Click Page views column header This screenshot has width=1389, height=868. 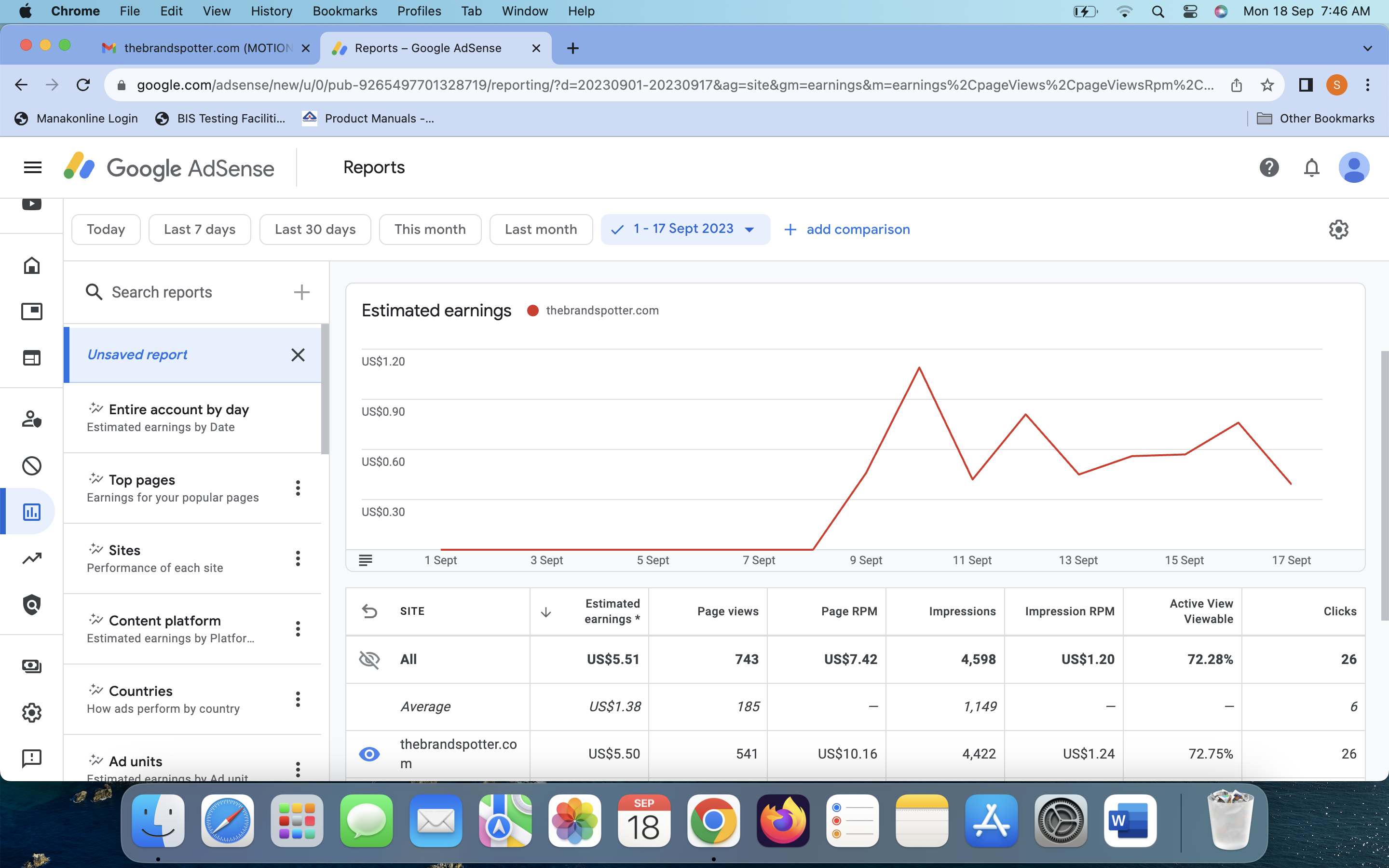[728, 611]
